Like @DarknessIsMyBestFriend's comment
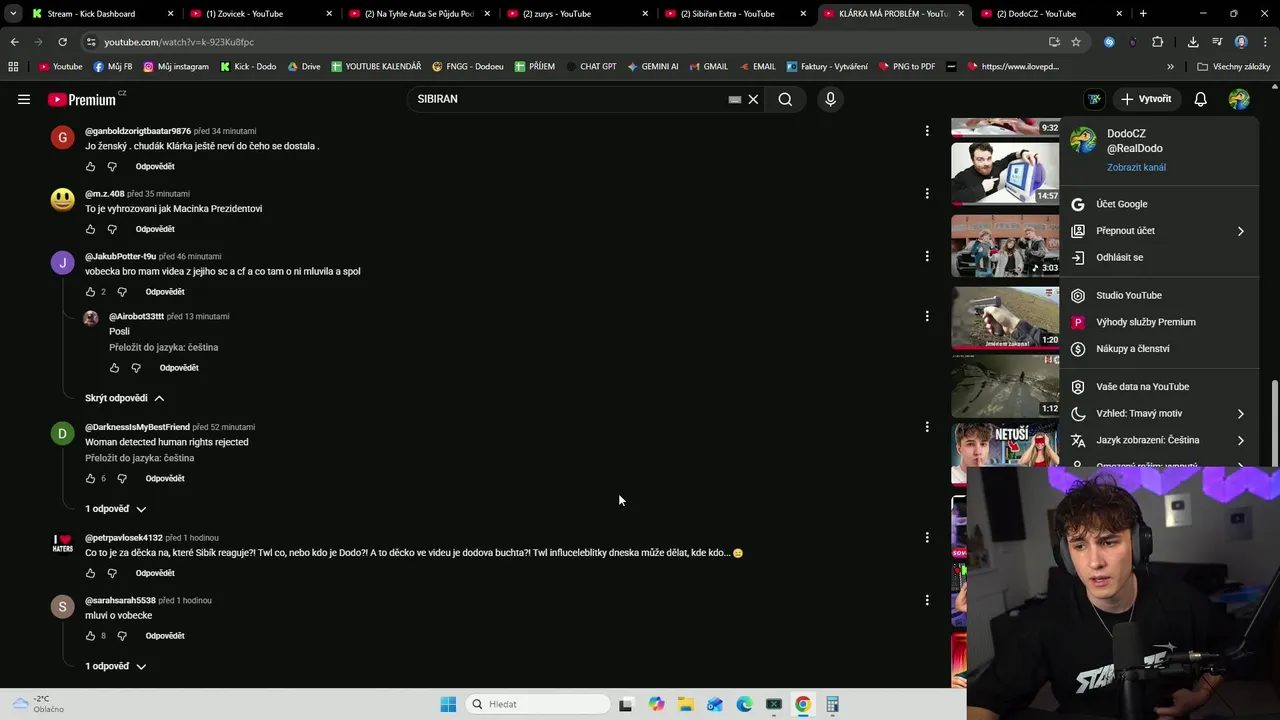1280x720 pixels. (90, 478)
